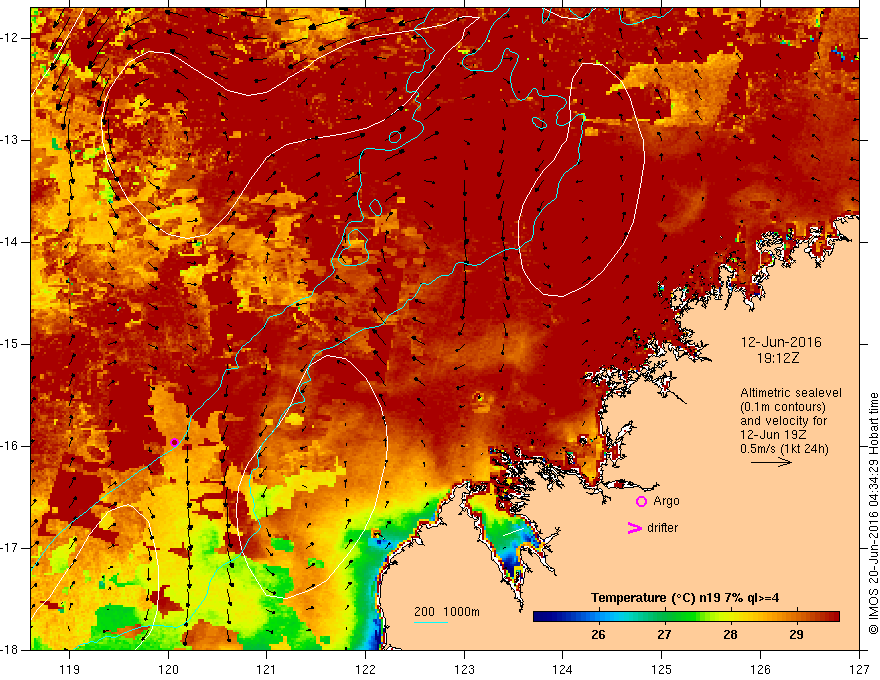Click the "0.5m/s (1kt 24h)" velocity label
This screenshot has width=880, height=680.
coord(784,449)
